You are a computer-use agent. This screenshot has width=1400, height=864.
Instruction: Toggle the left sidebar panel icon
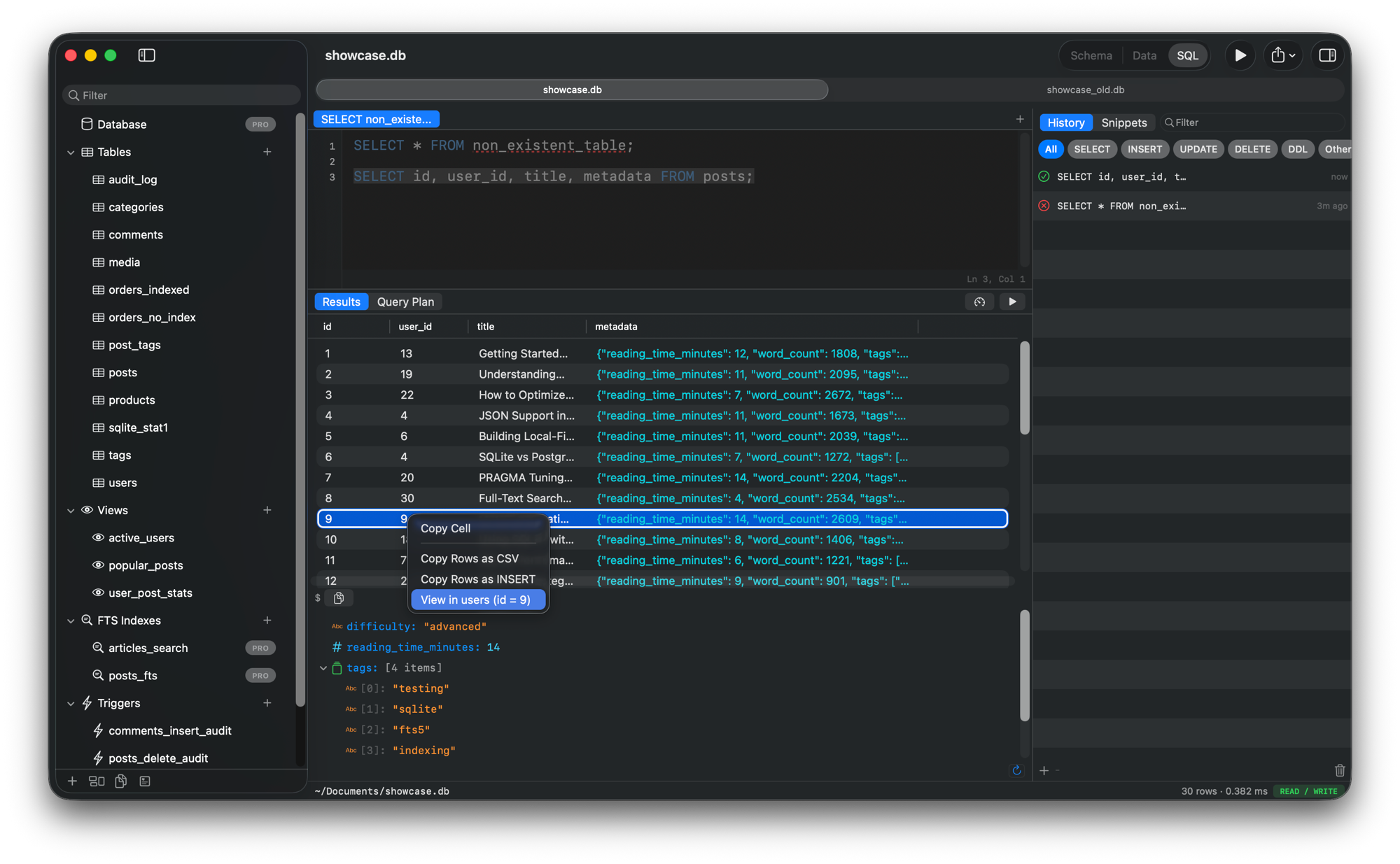(x=146, y=55)
